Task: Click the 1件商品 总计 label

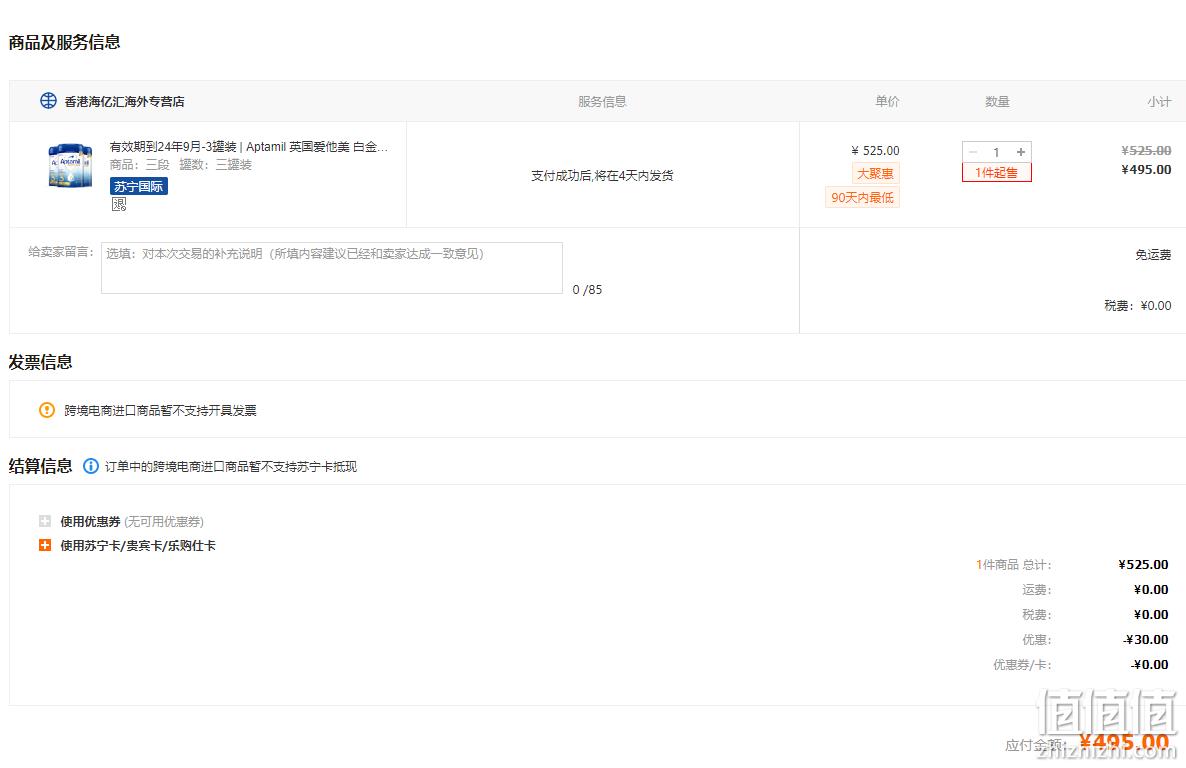Action: pyautogui.click(x=1014, y=564)
